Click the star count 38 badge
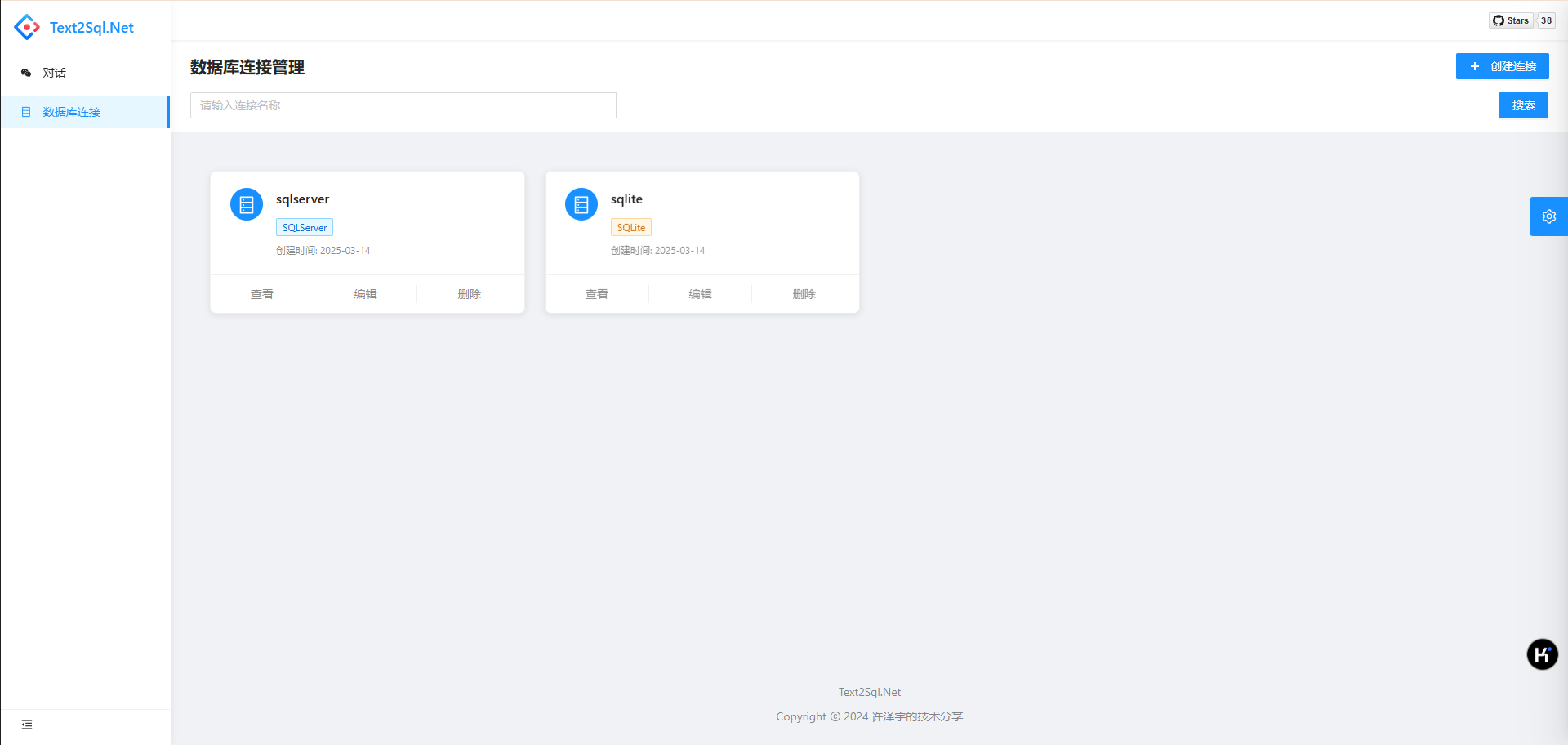The image size is (1568, 745). 1546,20
